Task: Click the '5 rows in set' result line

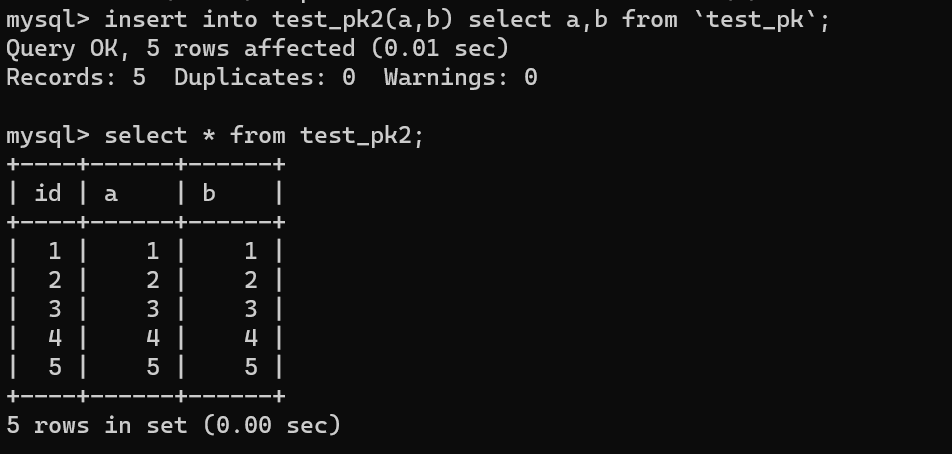Action: 173,425
